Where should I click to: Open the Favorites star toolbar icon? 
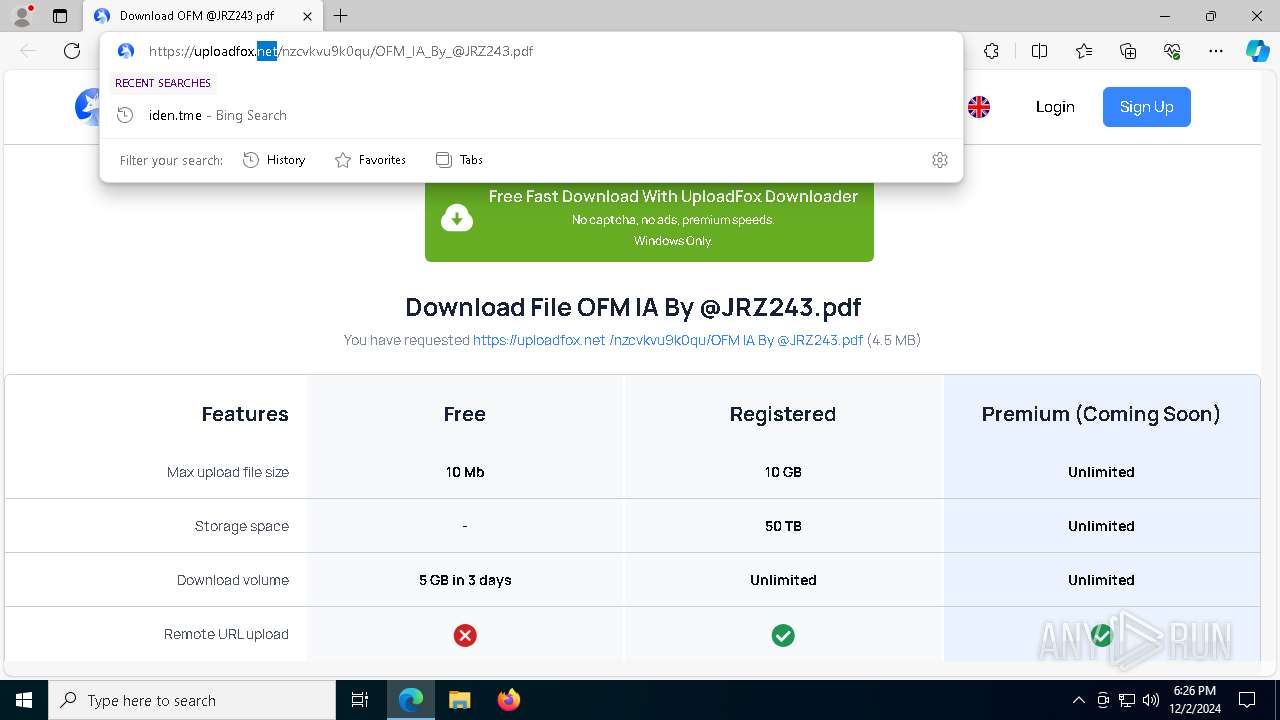tap(1084, 51)
